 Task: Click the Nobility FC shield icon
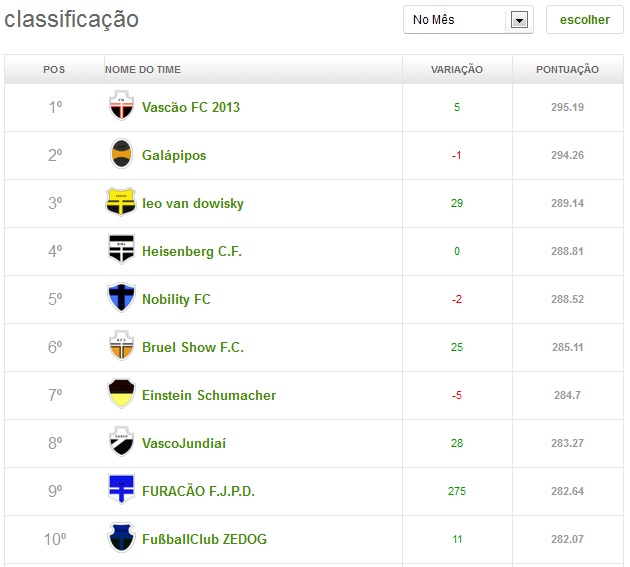point(121,298)
